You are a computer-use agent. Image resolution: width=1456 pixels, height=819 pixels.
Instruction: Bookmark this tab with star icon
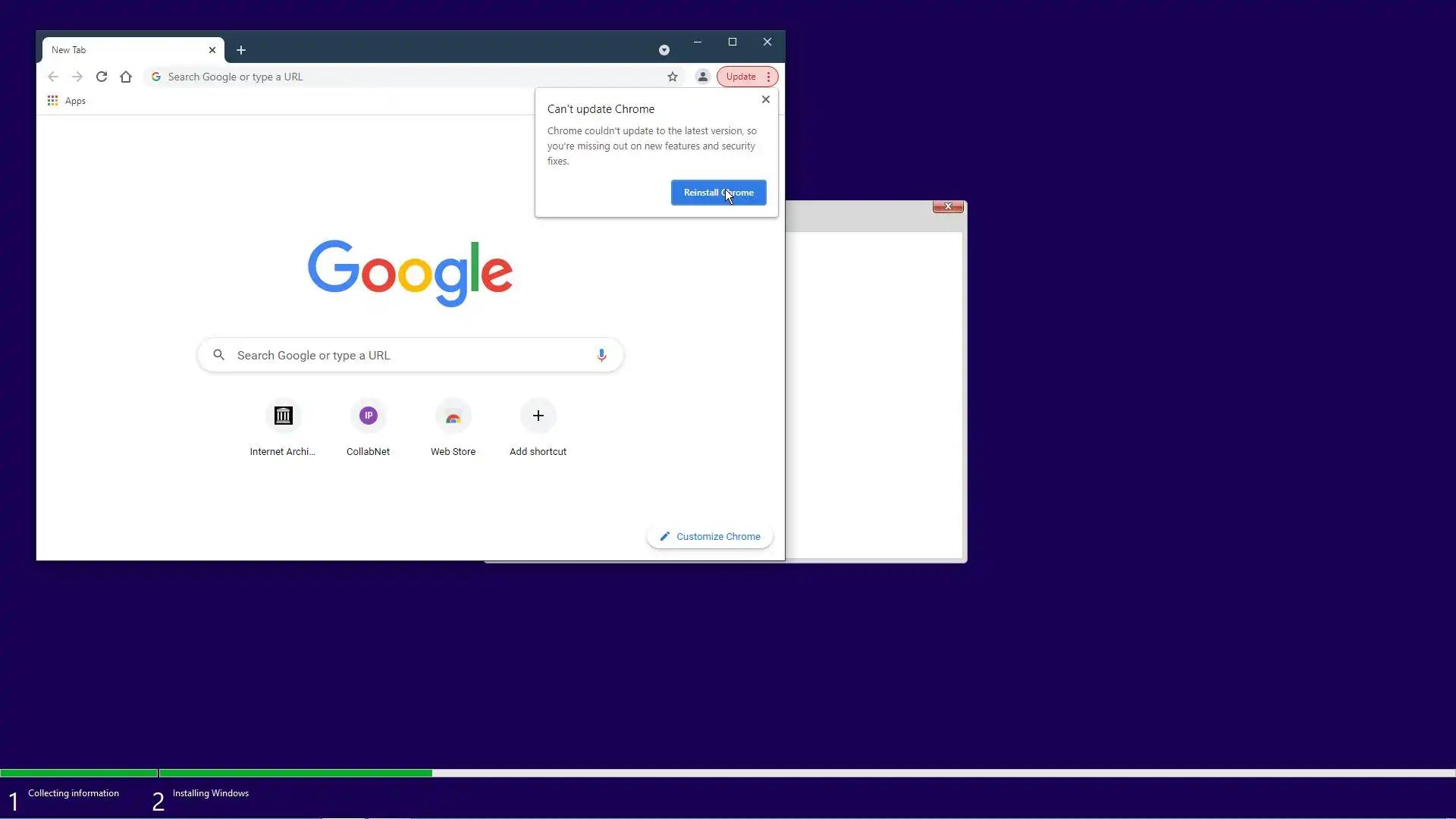coord(672,77)
